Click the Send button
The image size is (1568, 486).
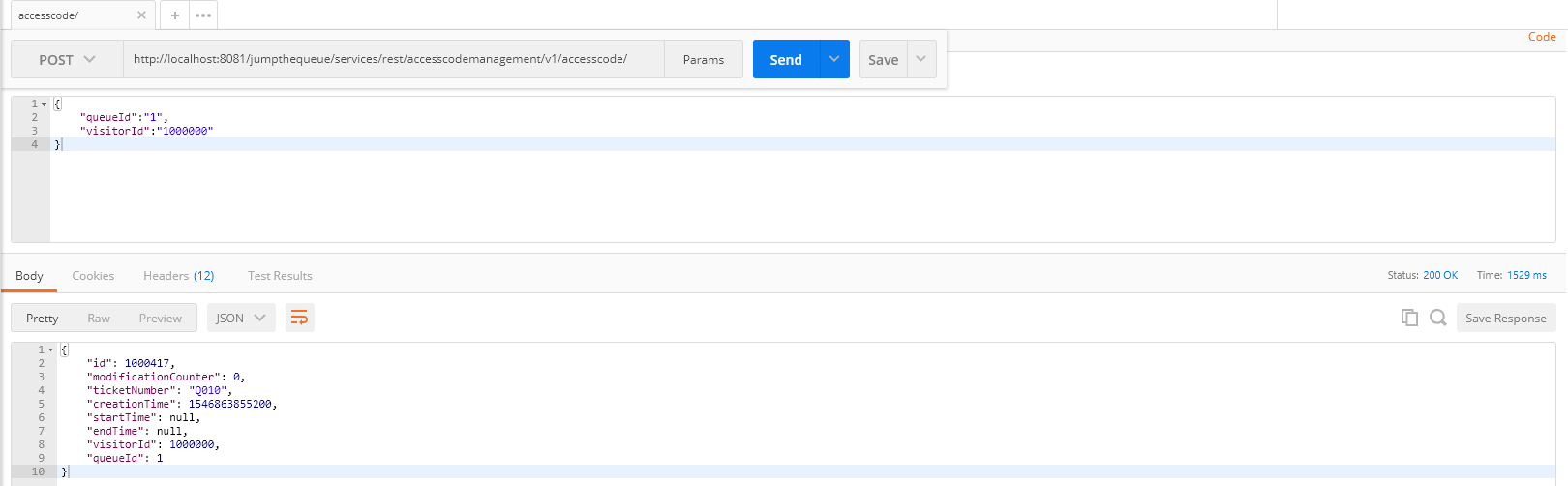pyautogui.click(x=786, y=59)
